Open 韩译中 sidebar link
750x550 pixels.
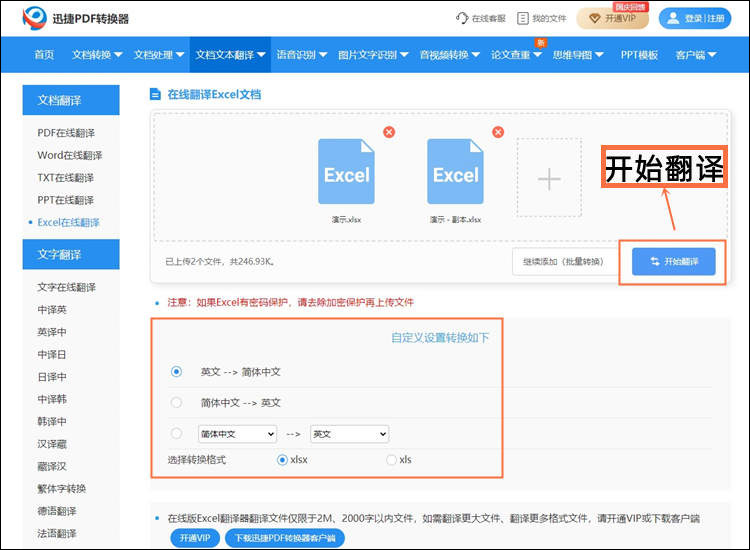click(x=52, y=421)
